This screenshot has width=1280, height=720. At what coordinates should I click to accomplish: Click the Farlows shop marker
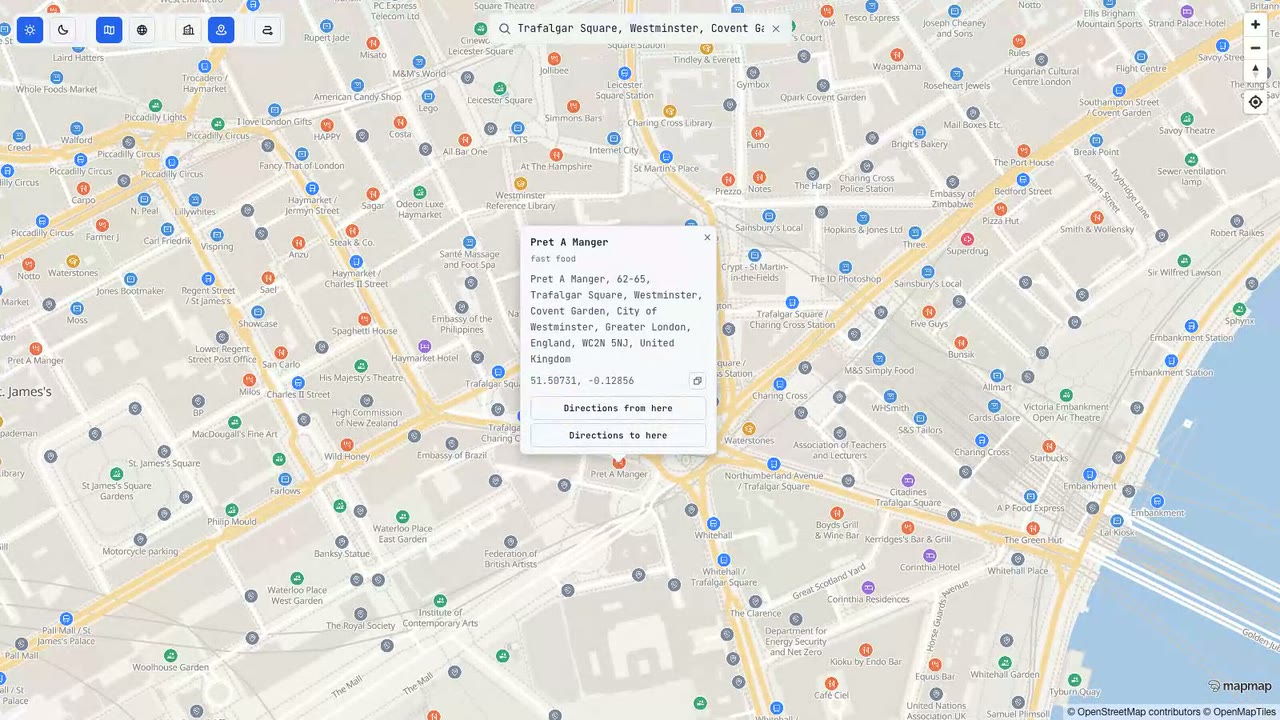coord(285,479)
